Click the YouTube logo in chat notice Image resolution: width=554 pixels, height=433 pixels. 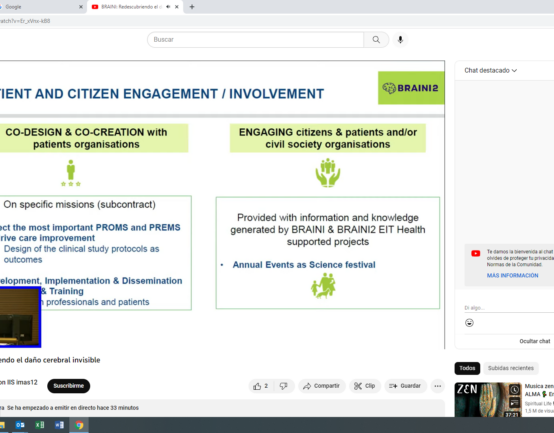(476, 254)
